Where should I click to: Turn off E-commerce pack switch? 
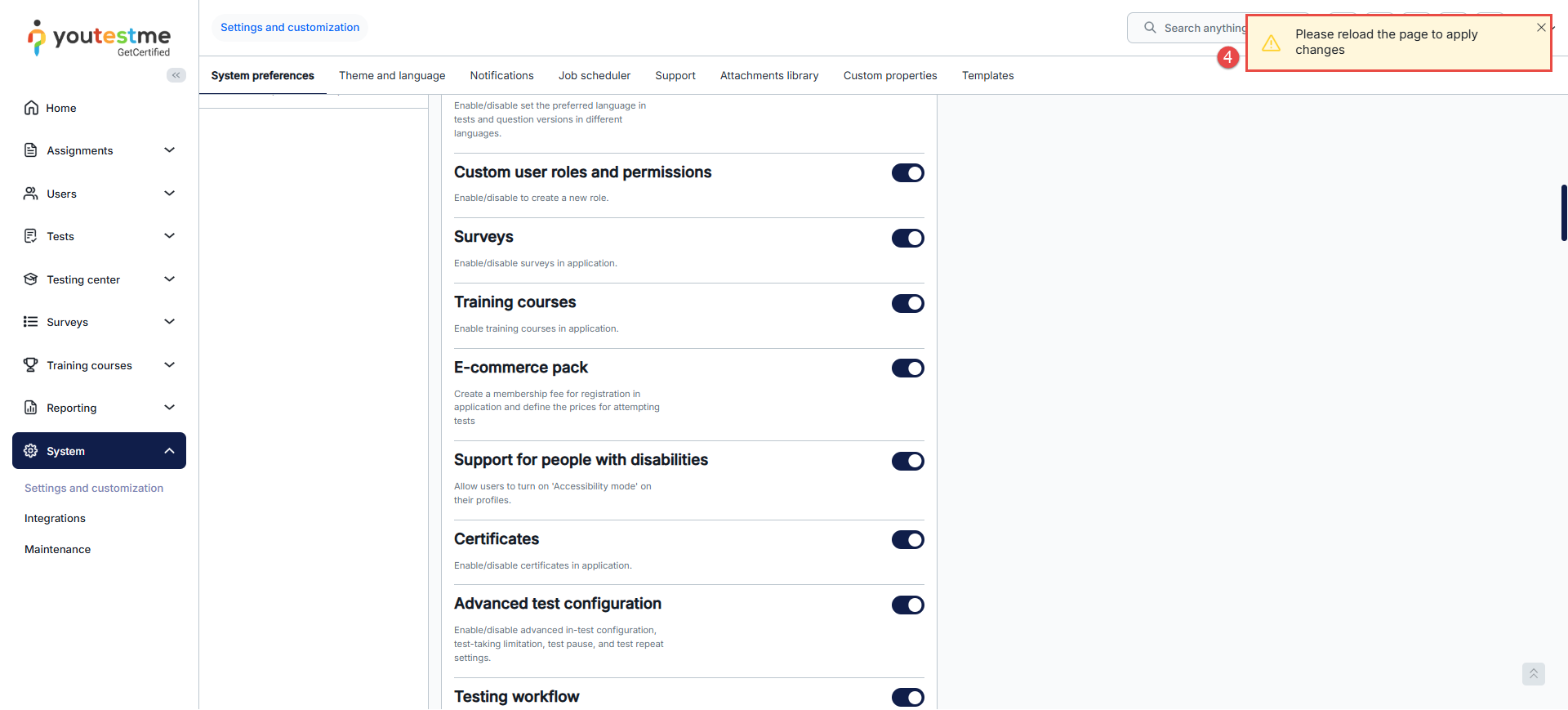(907, 368)
